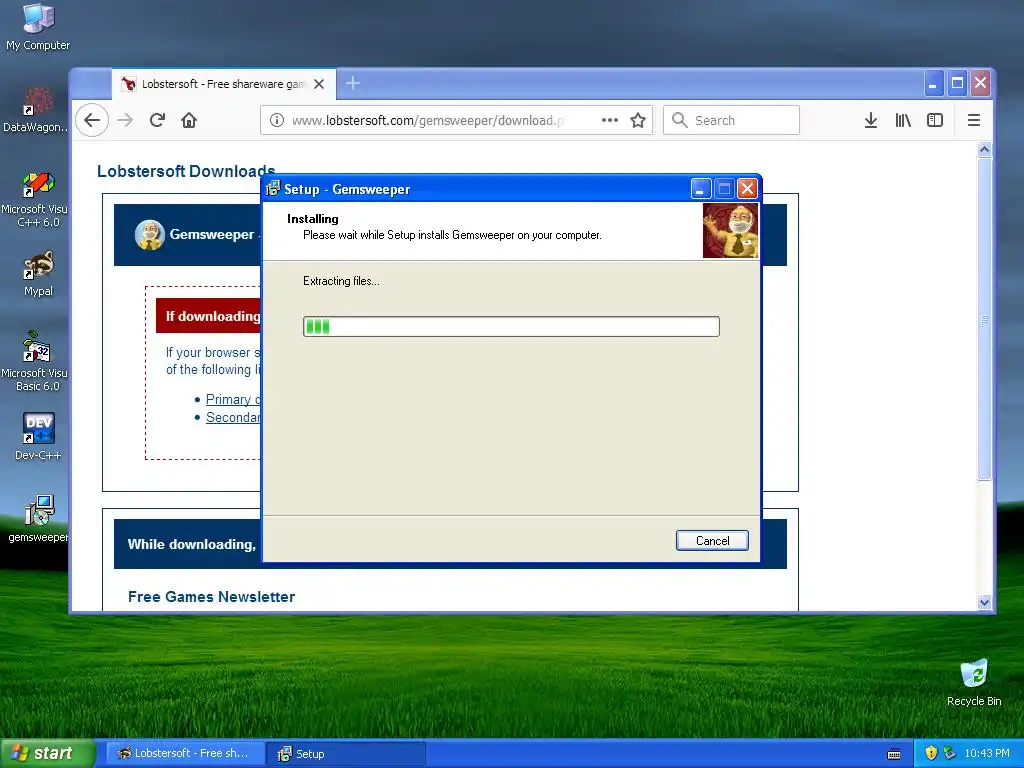Launch Mypal browser desktop icon
The image size is (1024, 768).
pyautogui.click(x=38, y=273)
